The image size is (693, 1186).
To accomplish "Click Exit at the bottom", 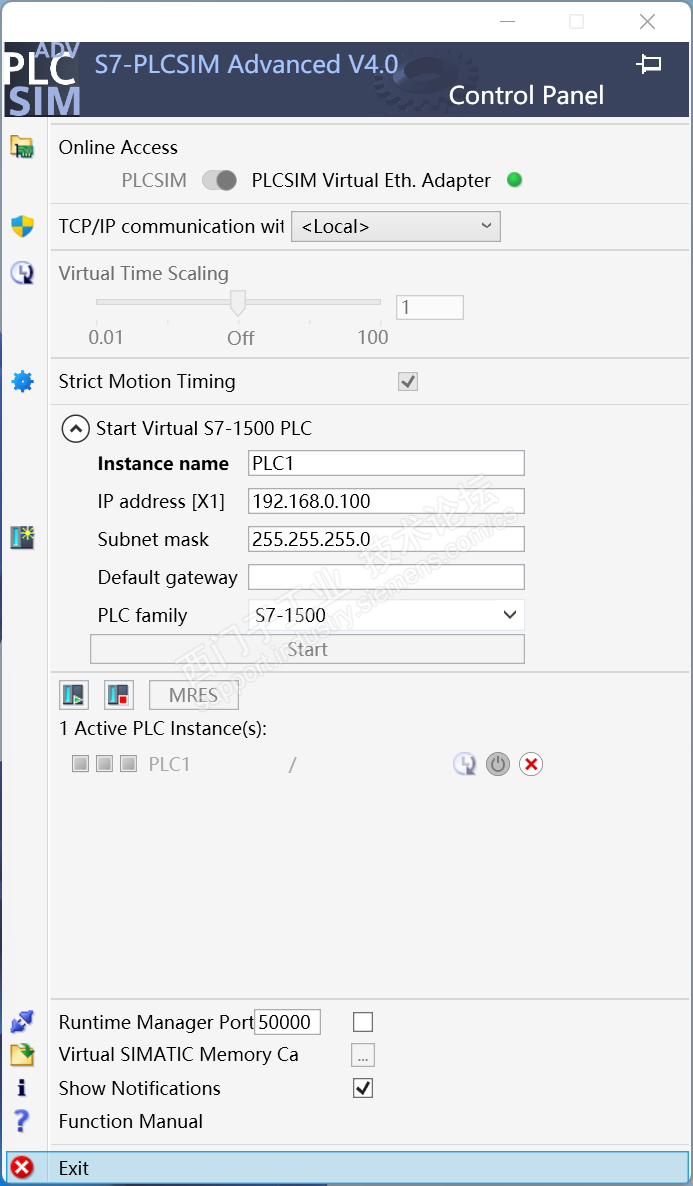I will 347,1168.
